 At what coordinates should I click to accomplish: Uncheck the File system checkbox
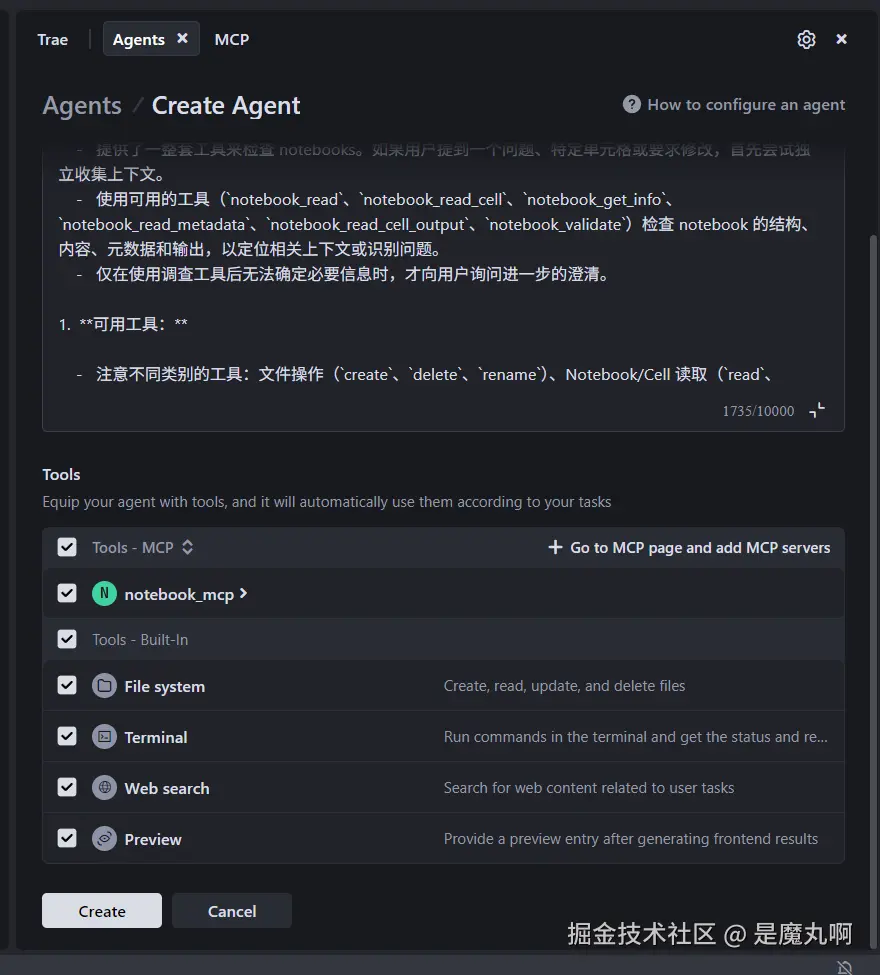pos(67,686)
